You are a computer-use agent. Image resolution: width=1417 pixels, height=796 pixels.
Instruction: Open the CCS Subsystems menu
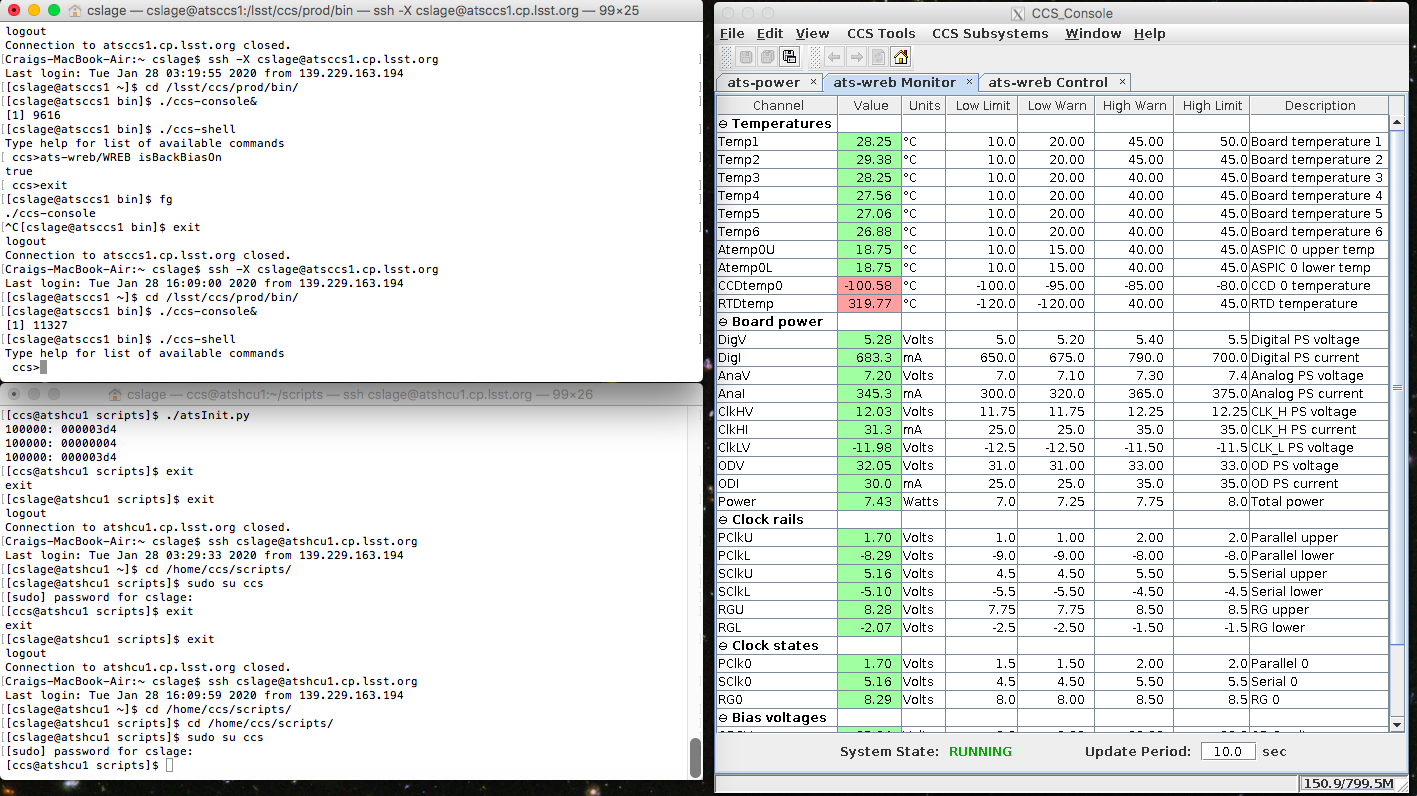tap(990, 33)
